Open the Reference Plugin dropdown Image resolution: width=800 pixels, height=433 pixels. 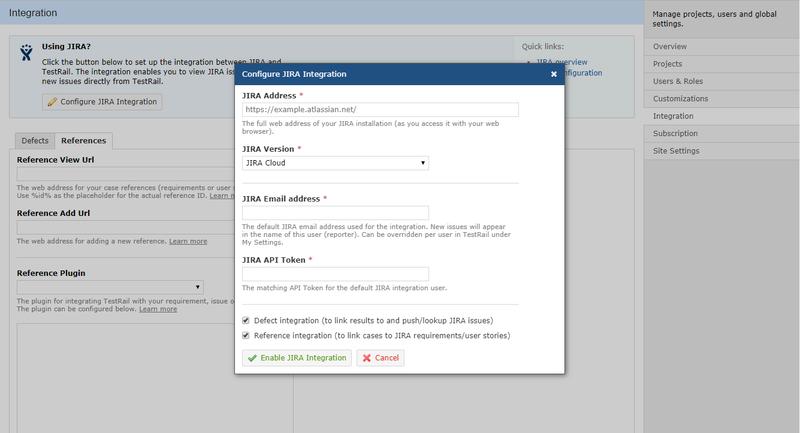click(110, 287)
